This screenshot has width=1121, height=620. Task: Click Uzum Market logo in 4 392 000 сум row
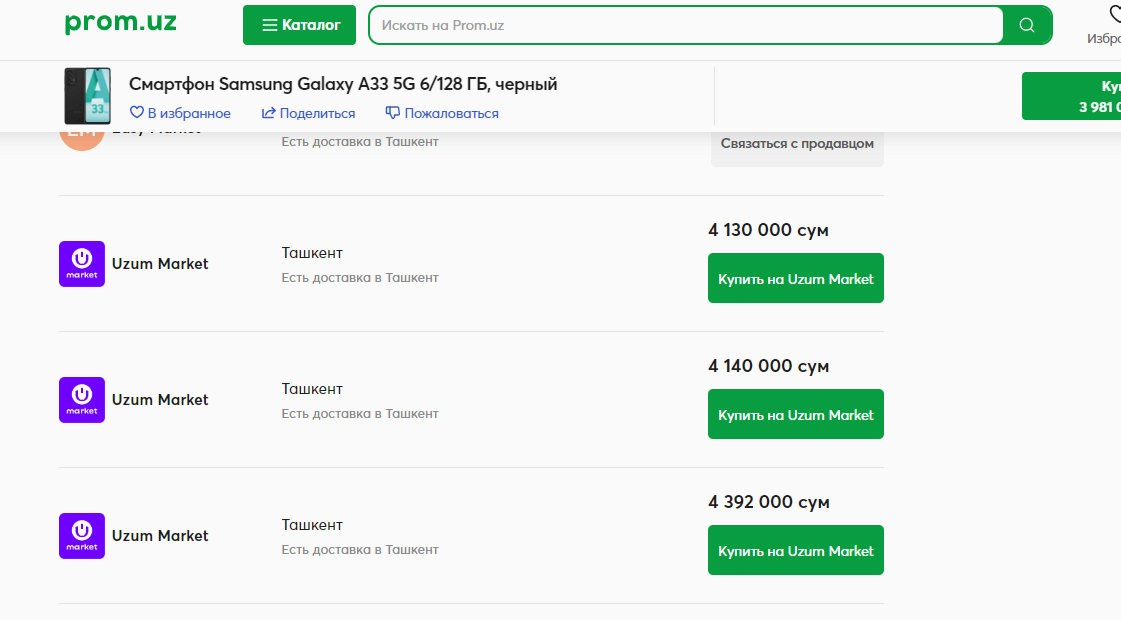coord(82,536)
